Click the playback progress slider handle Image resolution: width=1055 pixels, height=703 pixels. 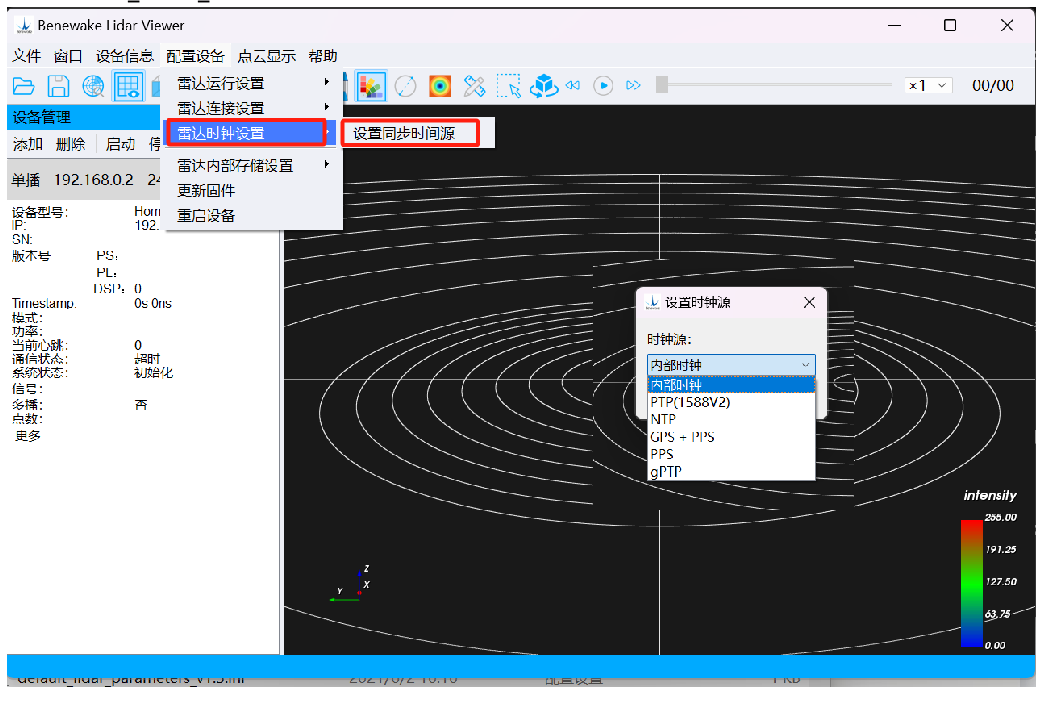point(662,85)
